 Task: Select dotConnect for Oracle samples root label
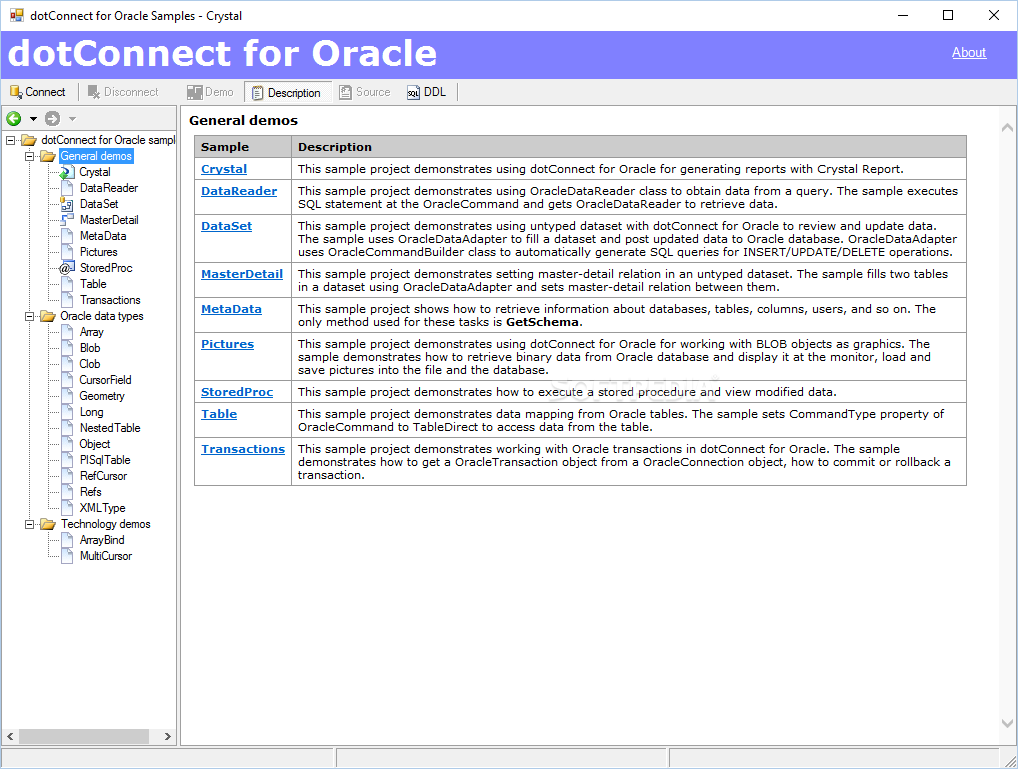pyautogui.click(x=108, y=140)
